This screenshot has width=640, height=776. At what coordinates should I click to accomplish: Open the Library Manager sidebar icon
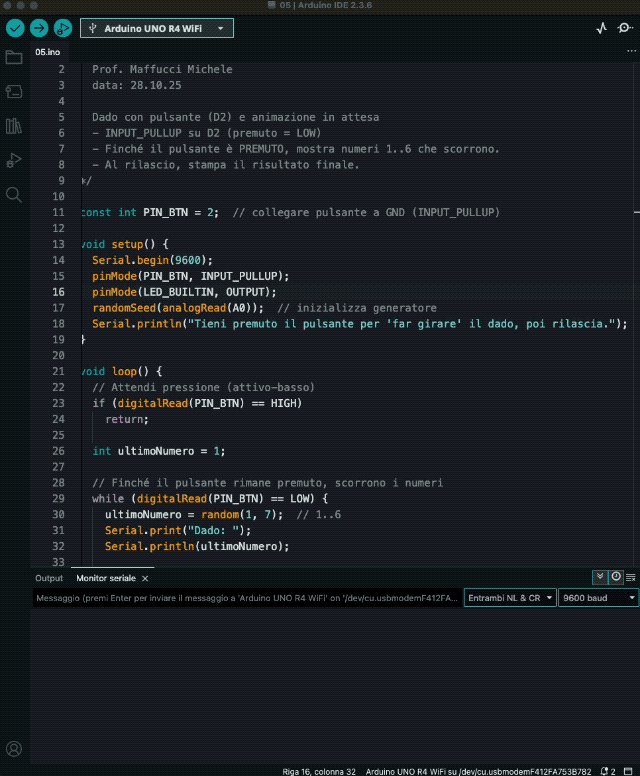14,126
